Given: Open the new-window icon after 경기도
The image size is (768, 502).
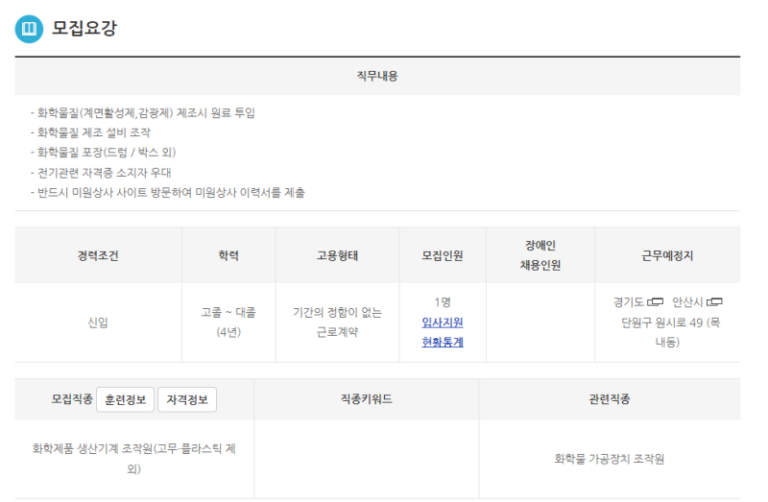Looking at the screenshot, I should [x=655, y=302].
